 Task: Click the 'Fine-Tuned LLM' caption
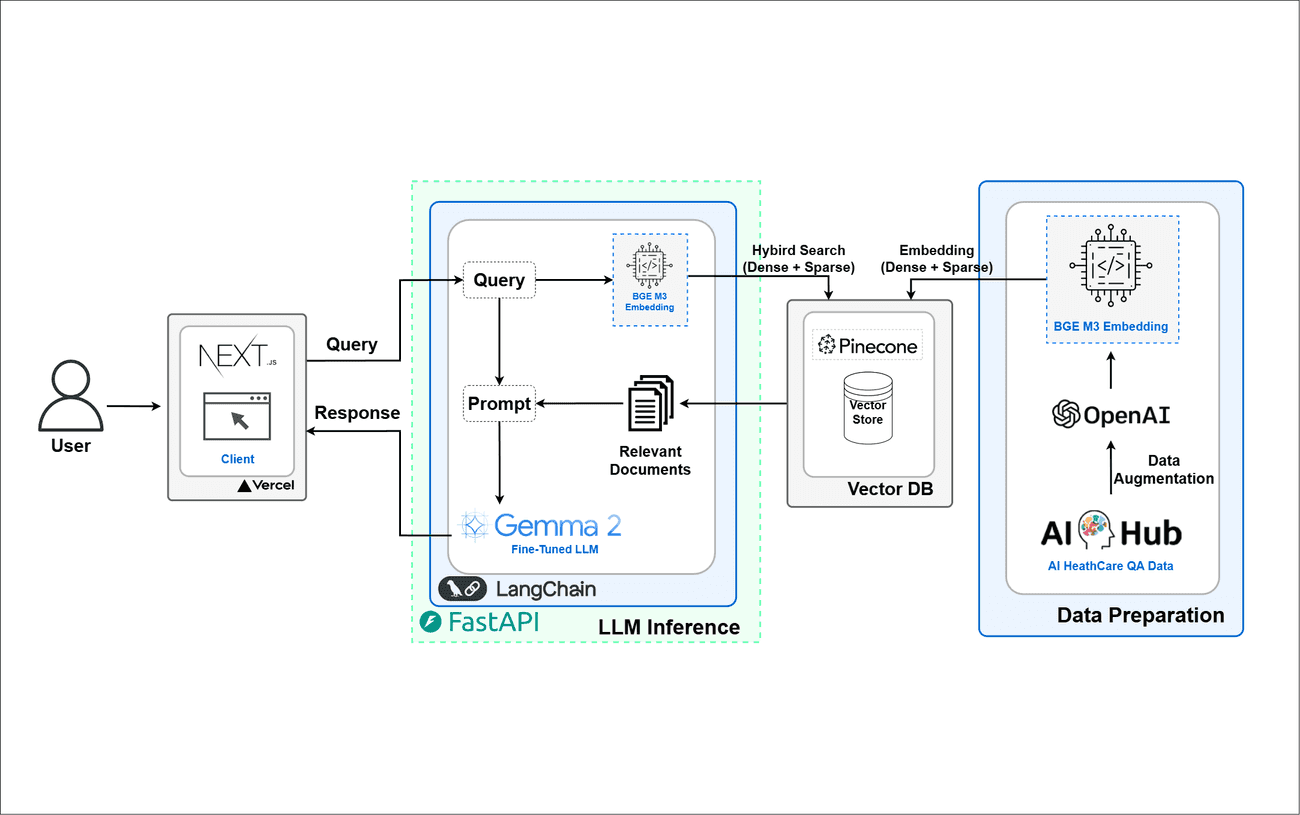click(554, 549)
